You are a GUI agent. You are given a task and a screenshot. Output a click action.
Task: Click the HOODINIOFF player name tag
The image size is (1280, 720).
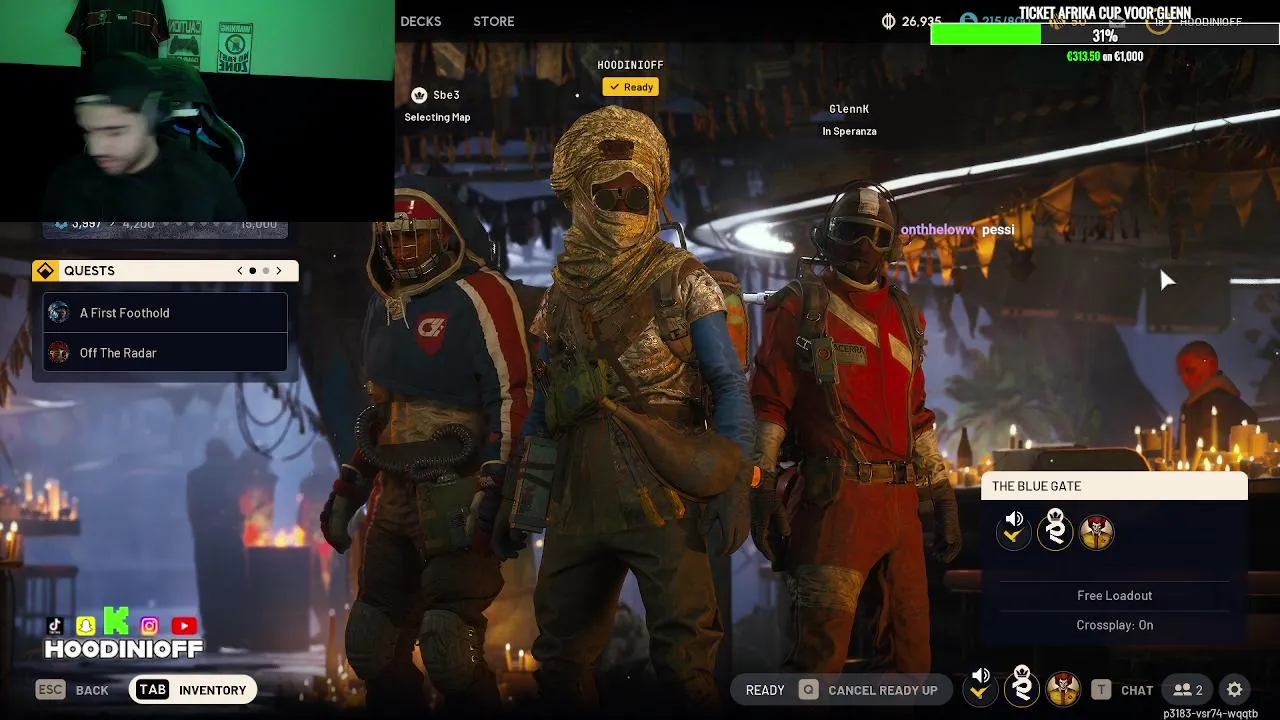point(630,65)
